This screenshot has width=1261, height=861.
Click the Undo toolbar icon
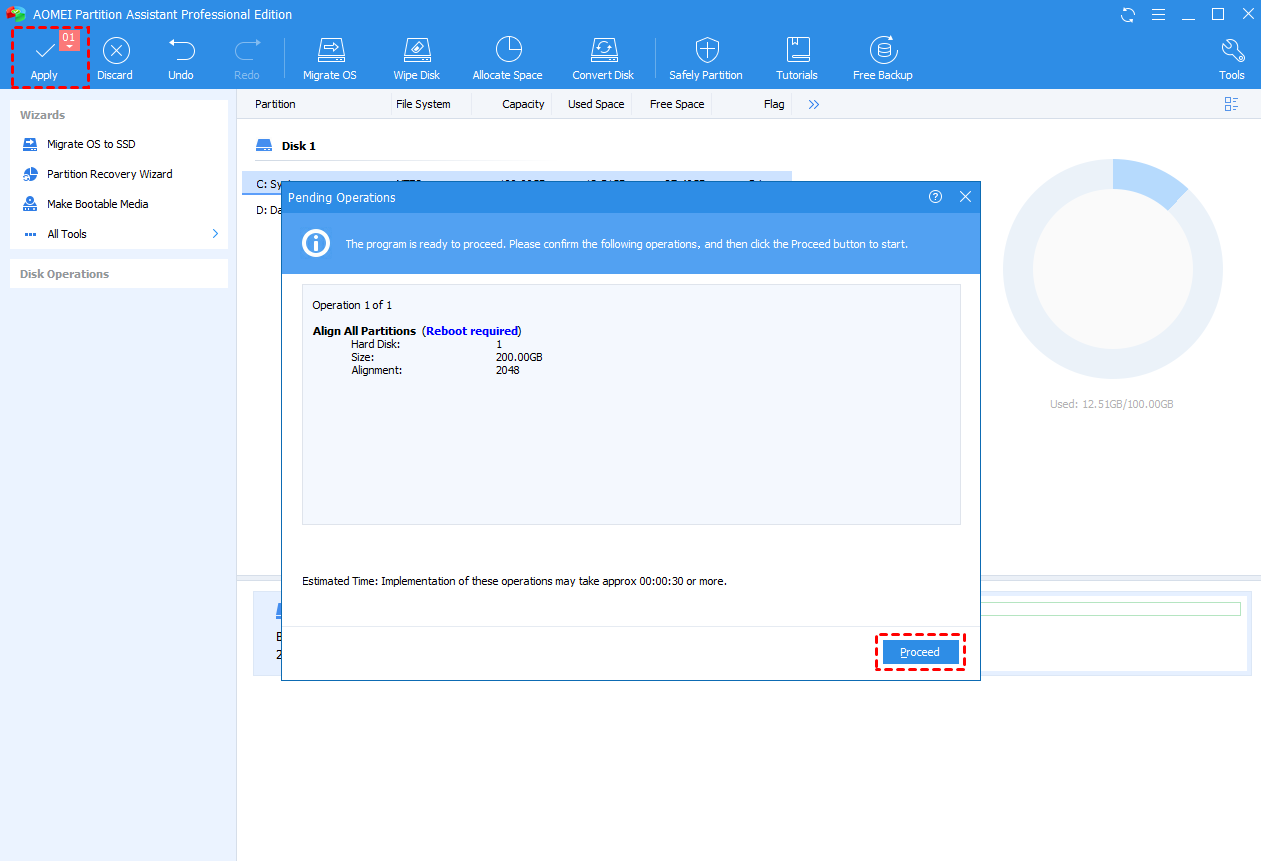click(x=181, y=49)
